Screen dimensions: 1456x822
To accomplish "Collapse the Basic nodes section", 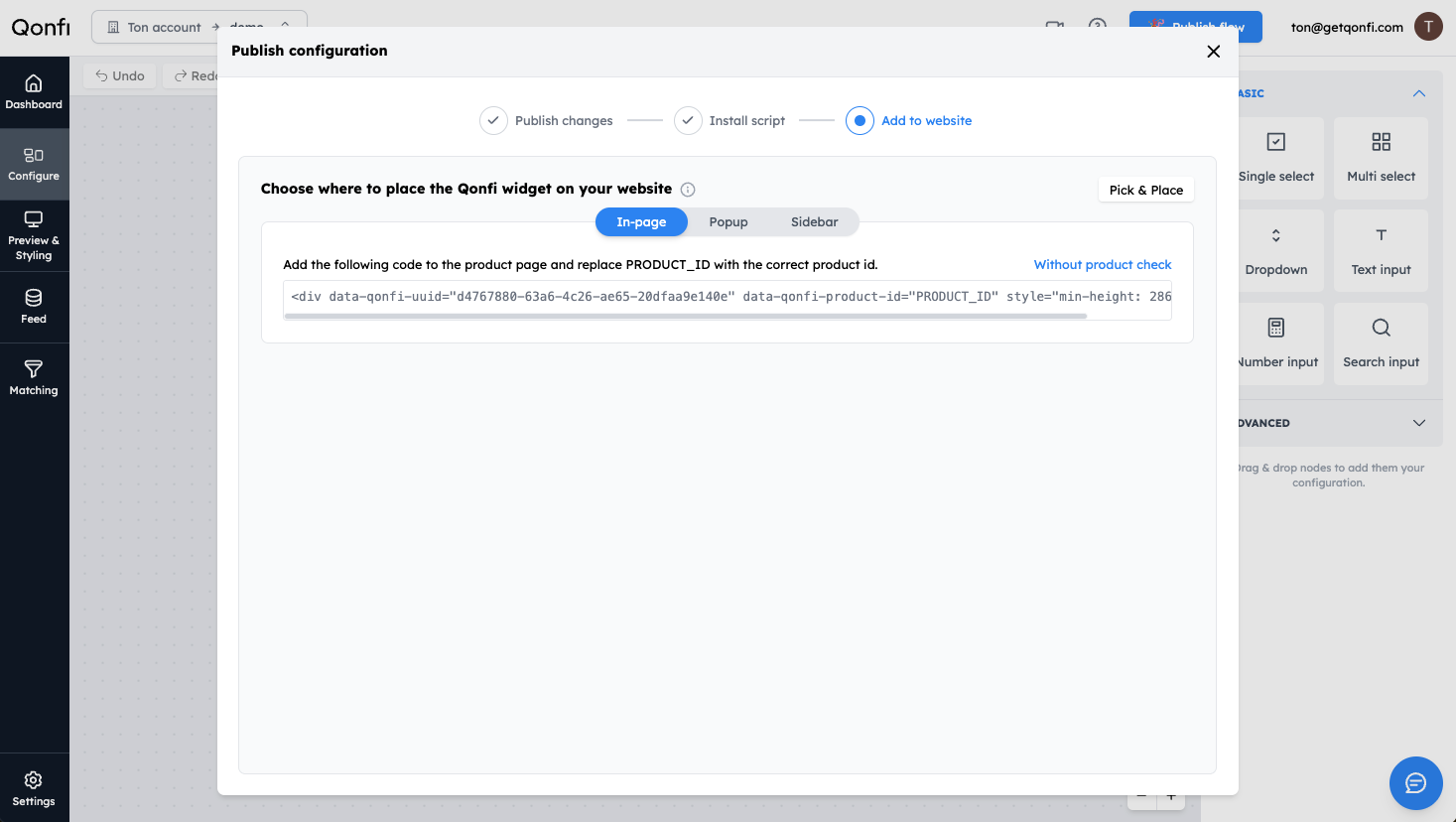I will [x=1418, y=93].
